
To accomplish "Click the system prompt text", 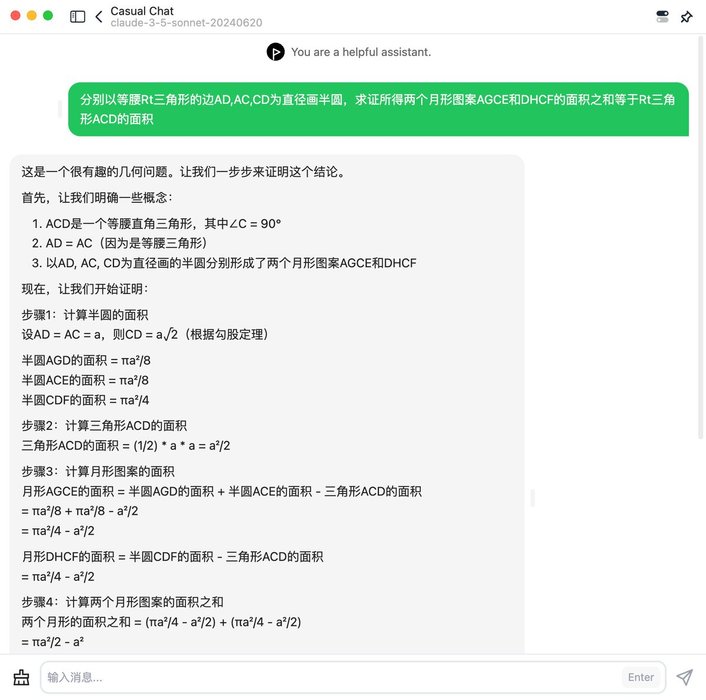I will 361,52.
